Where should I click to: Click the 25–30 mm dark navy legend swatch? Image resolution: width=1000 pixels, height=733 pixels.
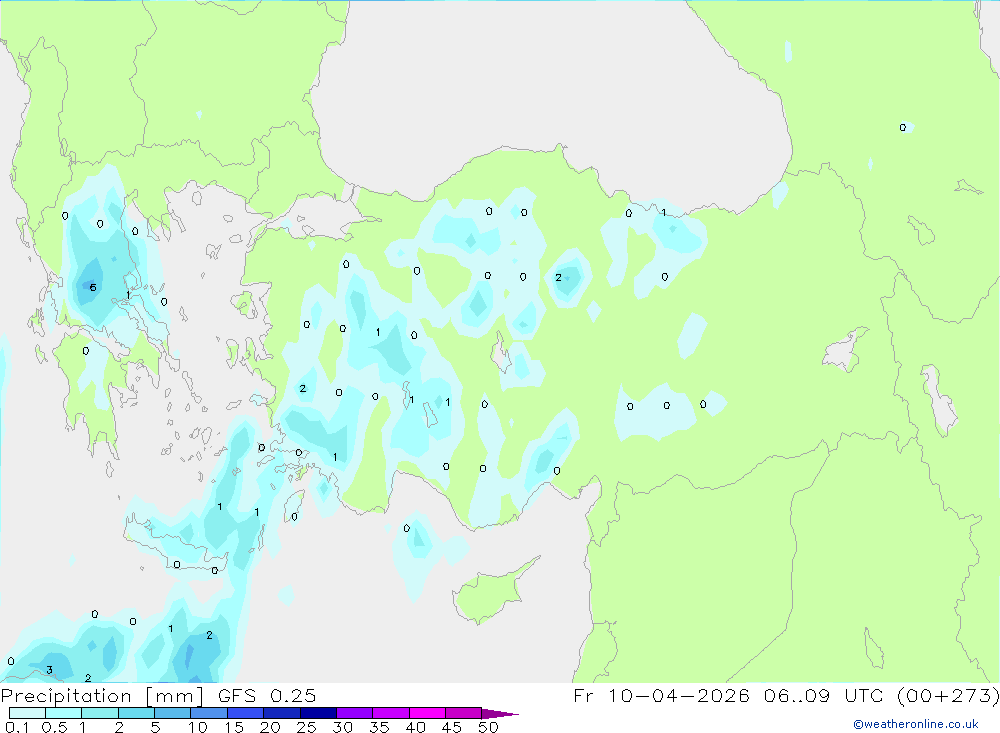318,713
